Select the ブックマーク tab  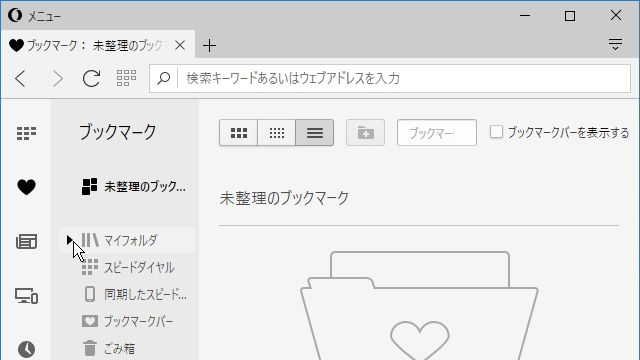pyautogui.click(x=97, y=45)
